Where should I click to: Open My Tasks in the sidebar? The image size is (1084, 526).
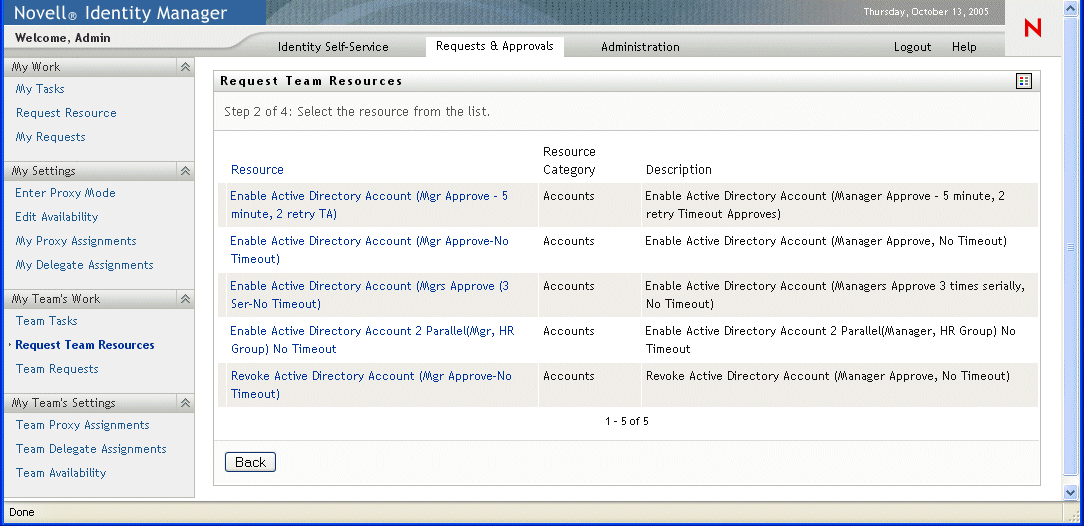40,89
